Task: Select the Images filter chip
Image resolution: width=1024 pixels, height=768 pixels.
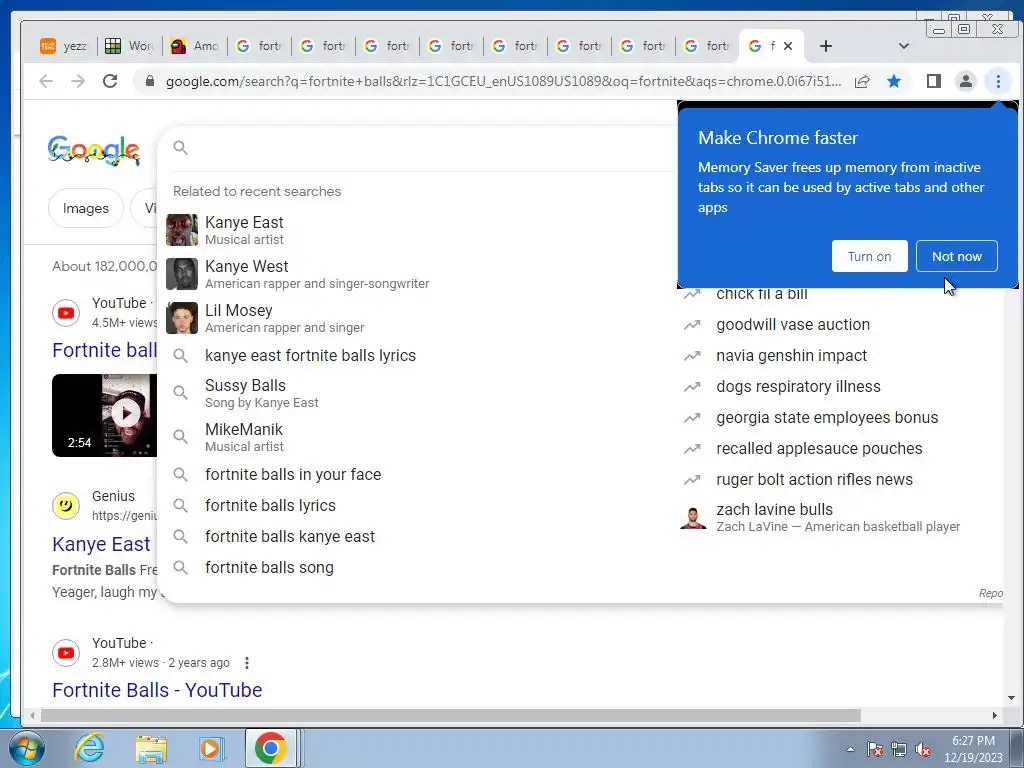Action: point(86,208)
